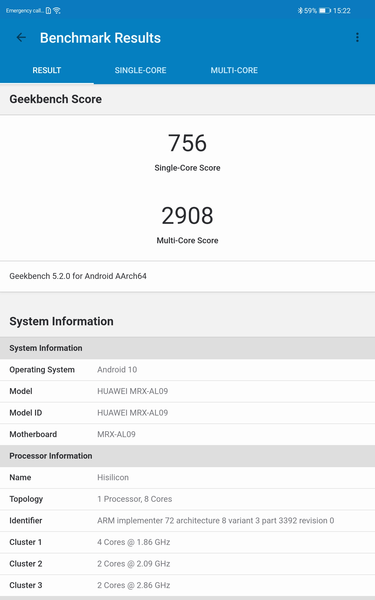Tap the Operating System Android 10 row
375x600 pixels.
point(188,370)
